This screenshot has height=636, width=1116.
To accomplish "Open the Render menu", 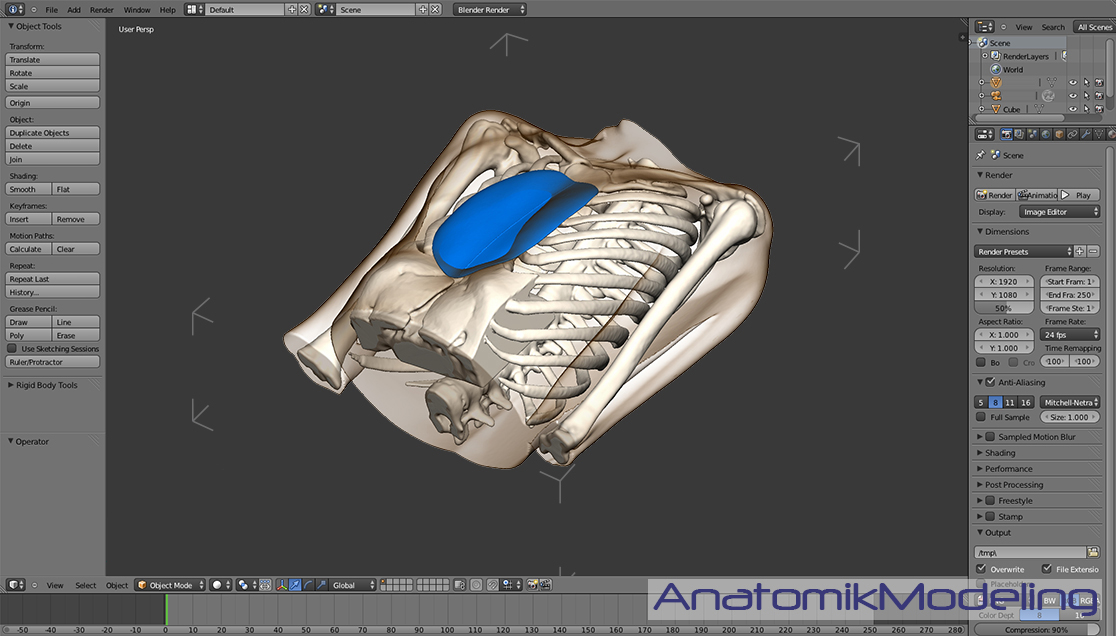I will coord(102,10).
